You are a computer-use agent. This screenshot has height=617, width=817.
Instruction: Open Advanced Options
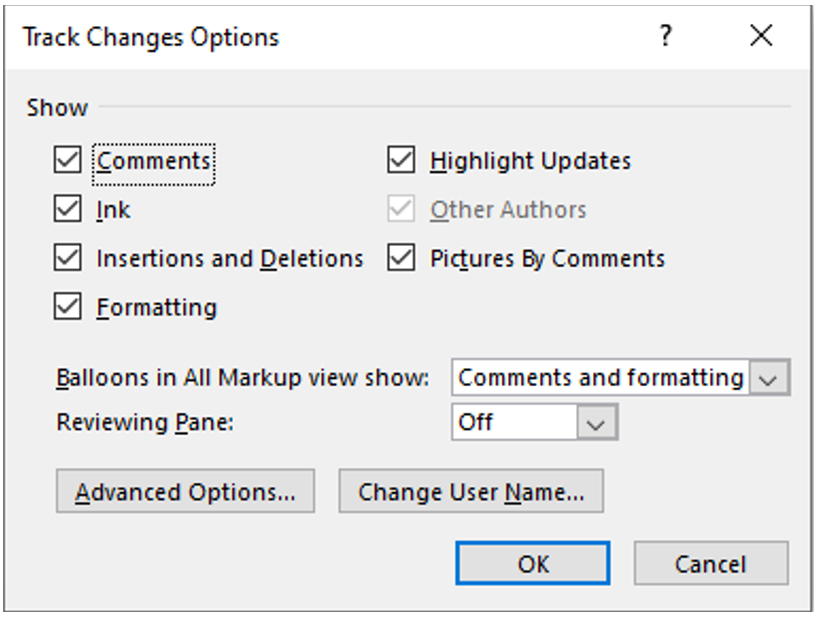pos(185,492)
